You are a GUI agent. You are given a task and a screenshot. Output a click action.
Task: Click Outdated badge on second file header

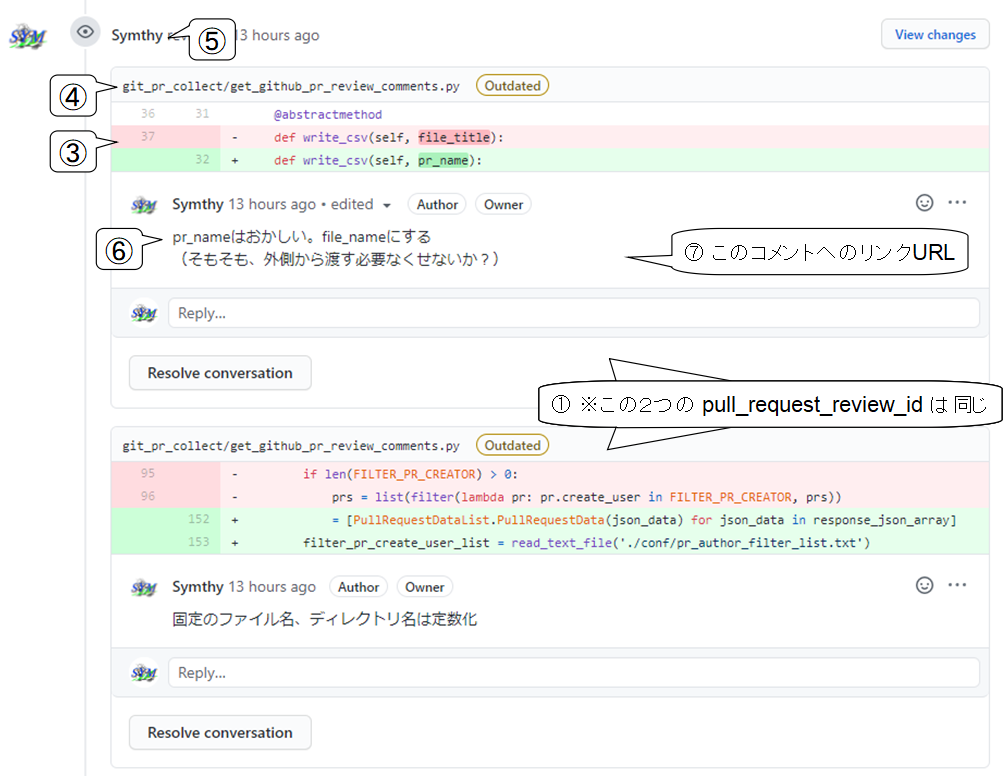tap(512, 446)
